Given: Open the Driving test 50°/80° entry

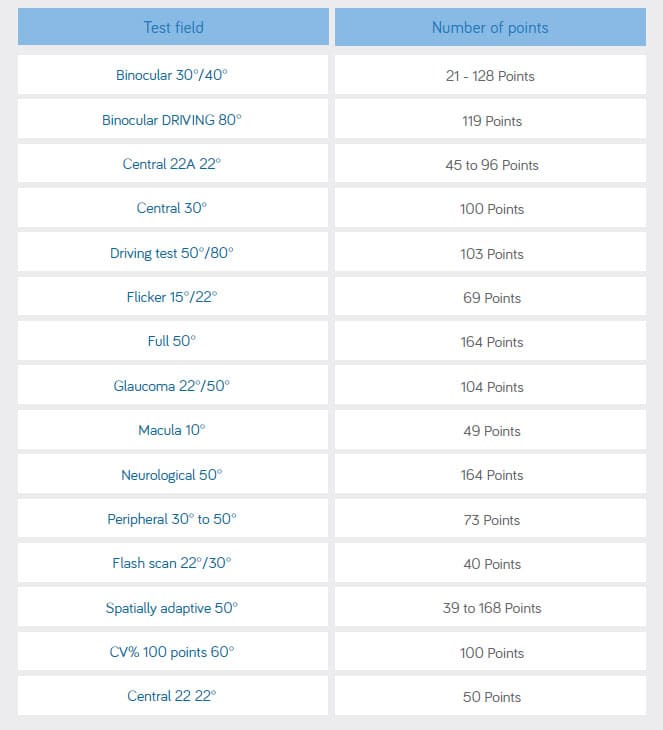Looking at the screenshot, I should (x=172, y=253).
